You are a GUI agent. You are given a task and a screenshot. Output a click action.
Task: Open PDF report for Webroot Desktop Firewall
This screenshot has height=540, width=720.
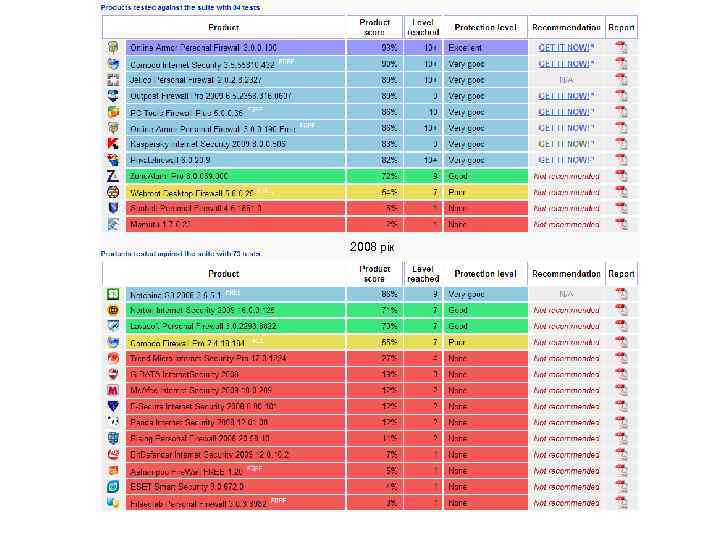[x=621, y=192]
